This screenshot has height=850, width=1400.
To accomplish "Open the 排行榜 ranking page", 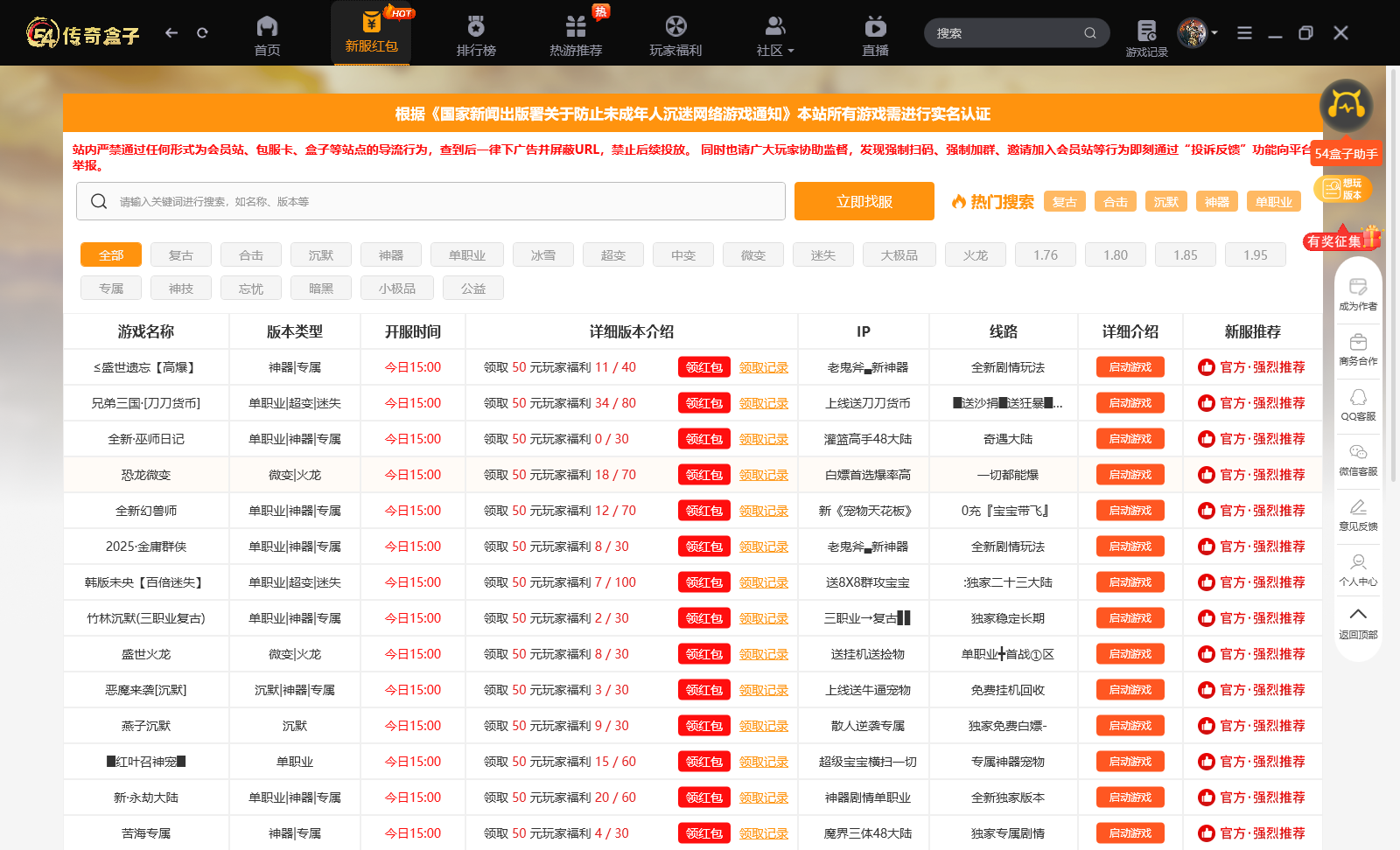I will (476, 35).
